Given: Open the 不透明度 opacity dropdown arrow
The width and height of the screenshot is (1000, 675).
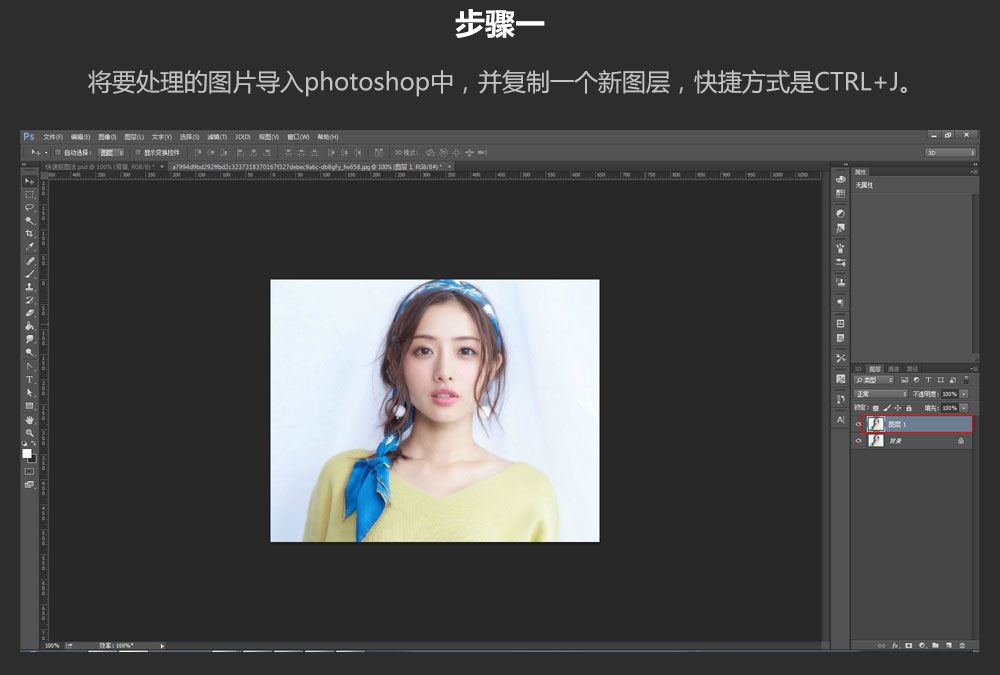Looking at the screenshot, I should 963,394.
